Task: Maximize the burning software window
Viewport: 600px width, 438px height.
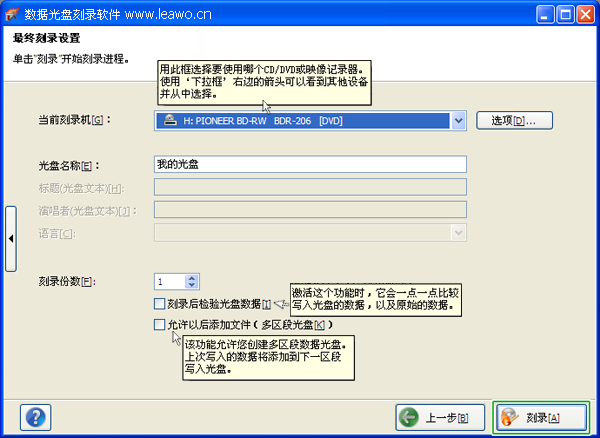Action: pyautogui.click(x=565, y=15)
